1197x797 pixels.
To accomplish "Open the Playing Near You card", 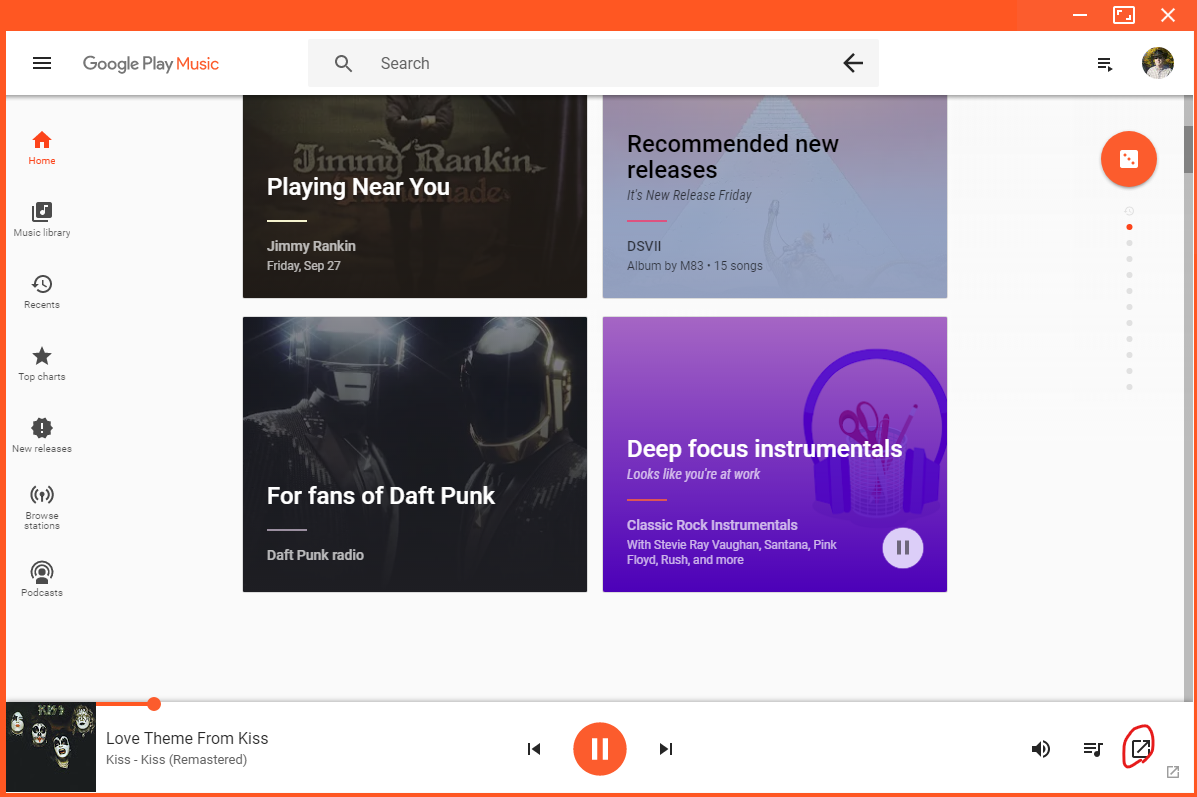I will tap(415, 196).
